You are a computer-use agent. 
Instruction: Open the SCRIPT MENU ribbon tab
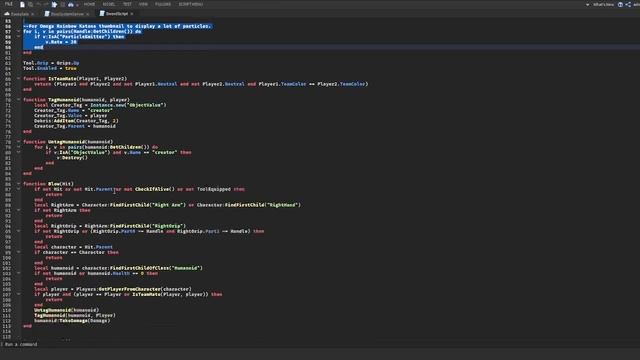coord(191,4)
